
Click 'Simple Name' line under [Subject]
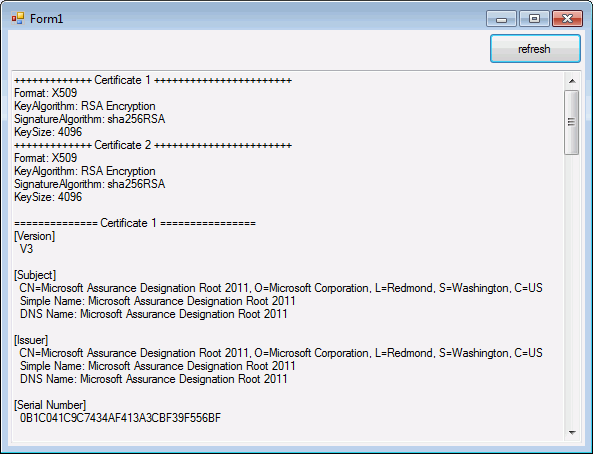click(158, 301)
